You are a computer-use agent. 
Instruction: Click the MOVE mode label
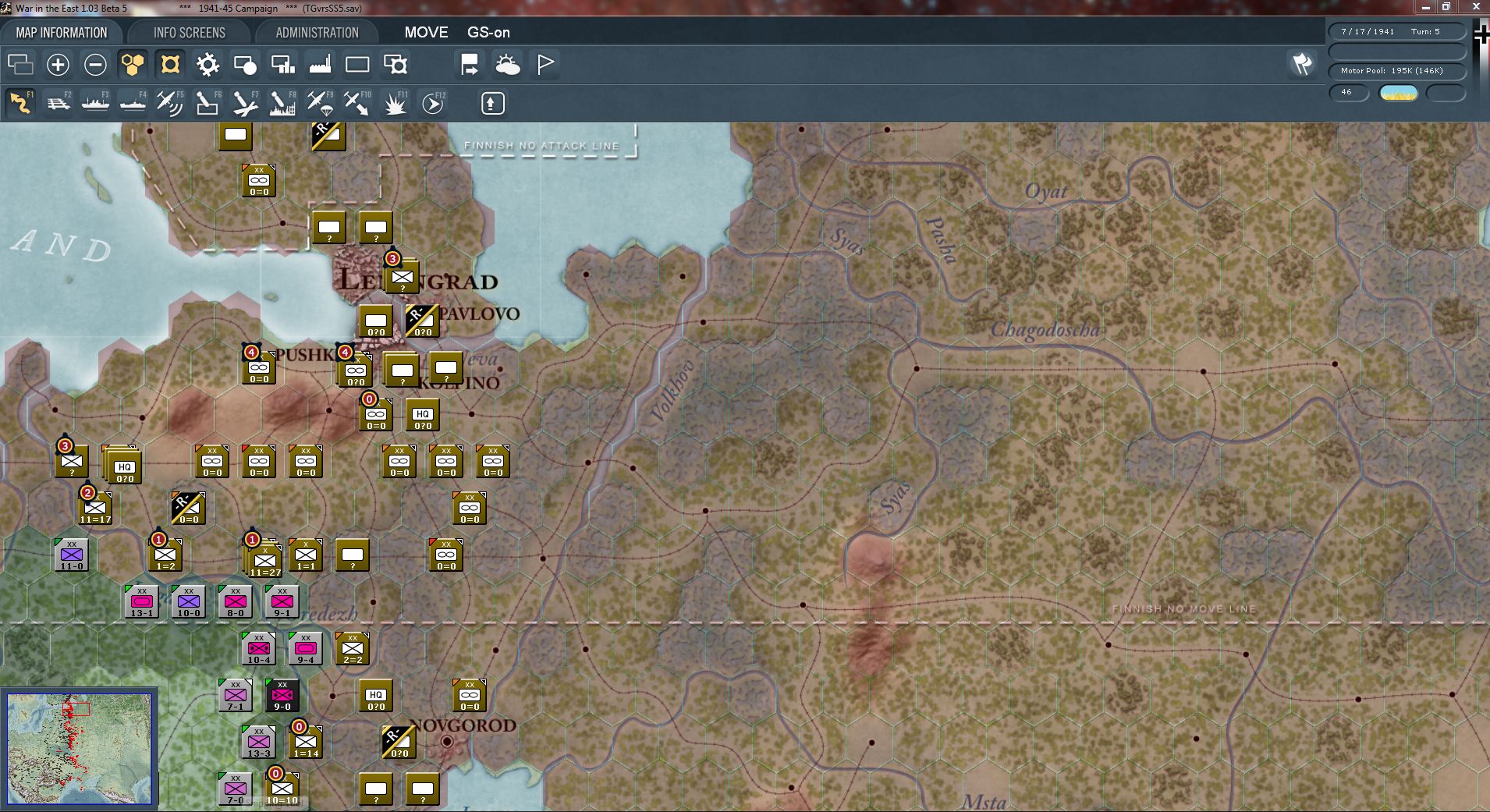pyautogui.click(x=426, y=33)
